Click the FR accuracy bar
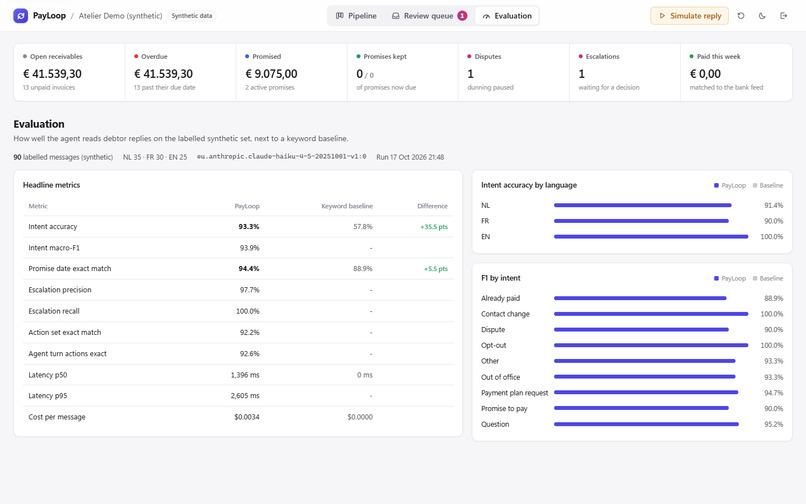The image size is (806, 504). tap(642, 221)
